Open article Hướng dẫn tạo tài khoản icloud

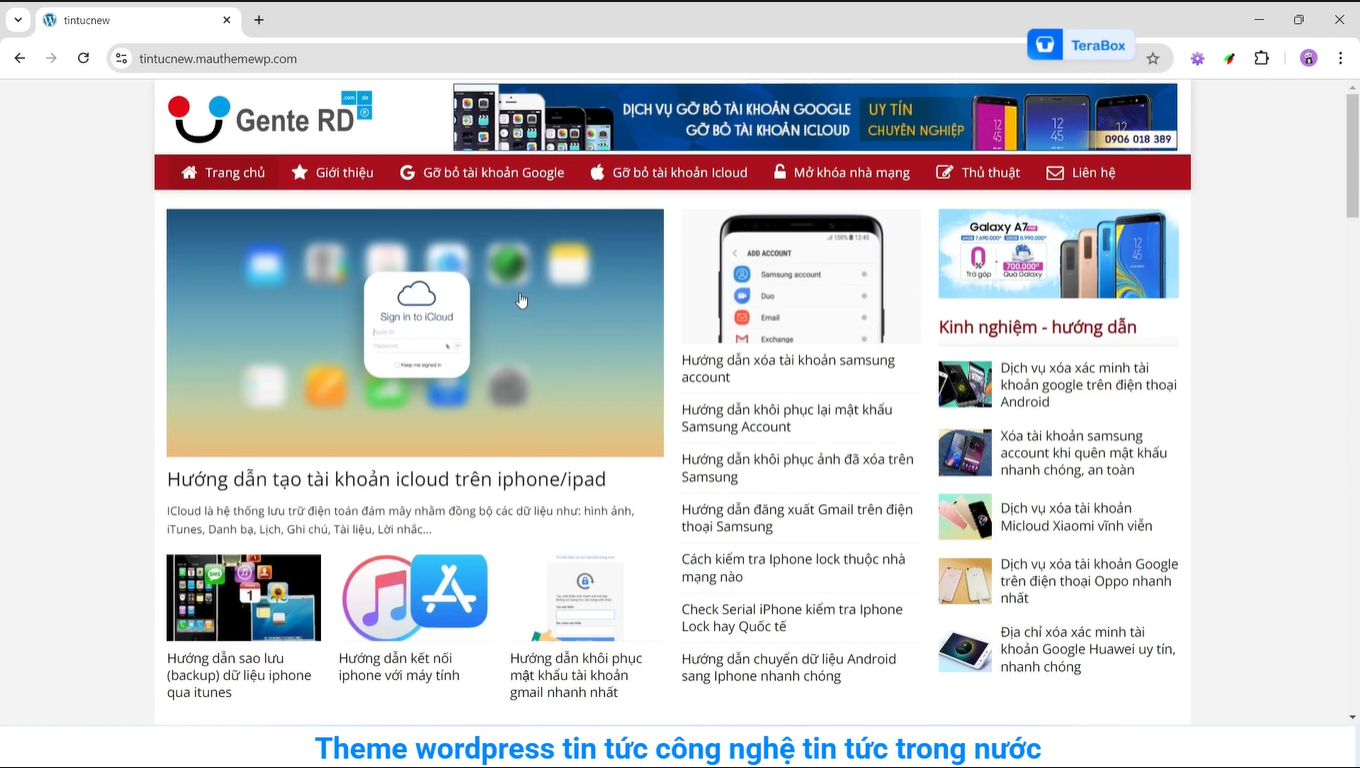pos(386,479)
